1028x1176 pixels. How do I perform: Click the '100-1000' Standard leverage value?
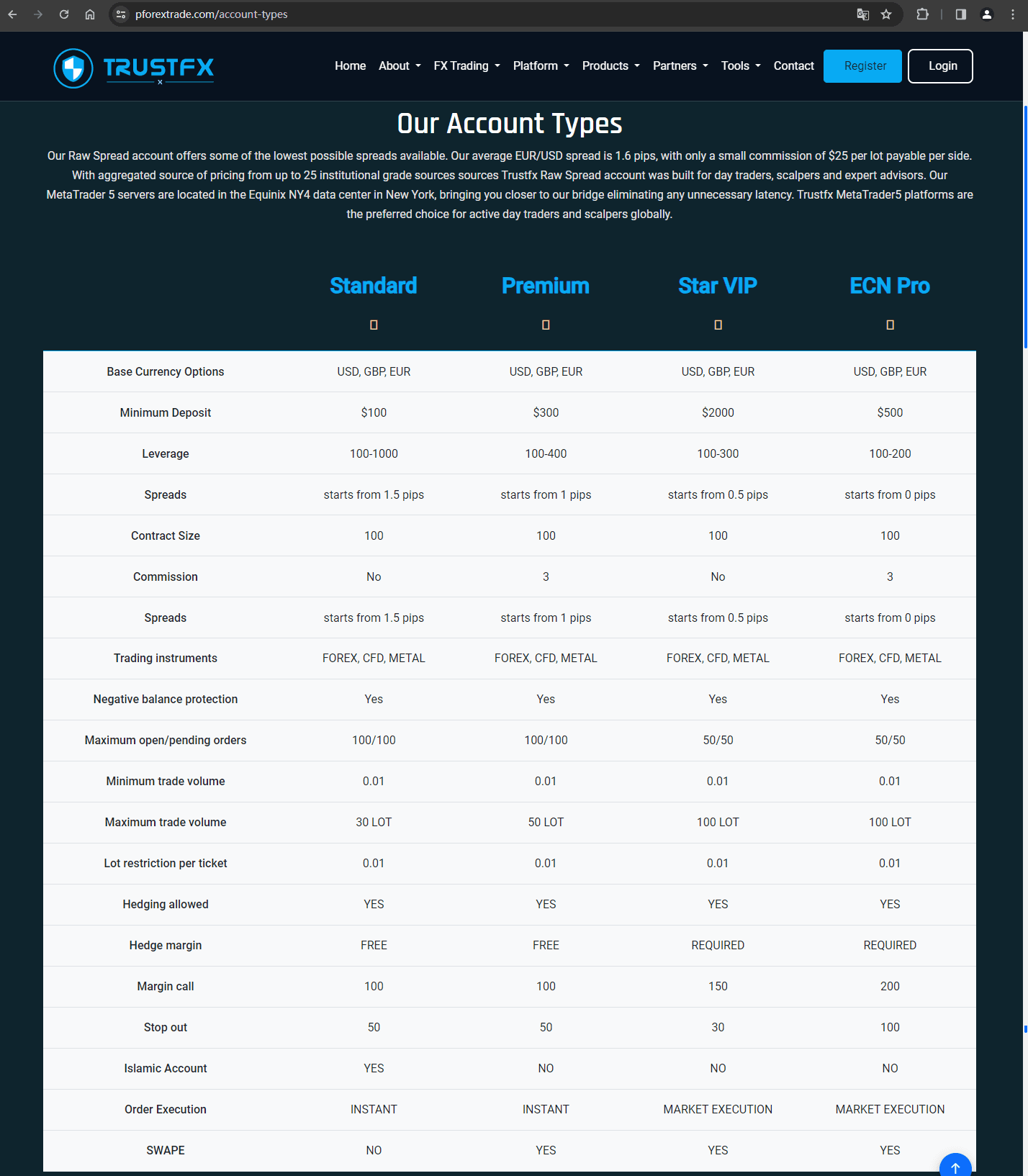click(x=374, y=453)
